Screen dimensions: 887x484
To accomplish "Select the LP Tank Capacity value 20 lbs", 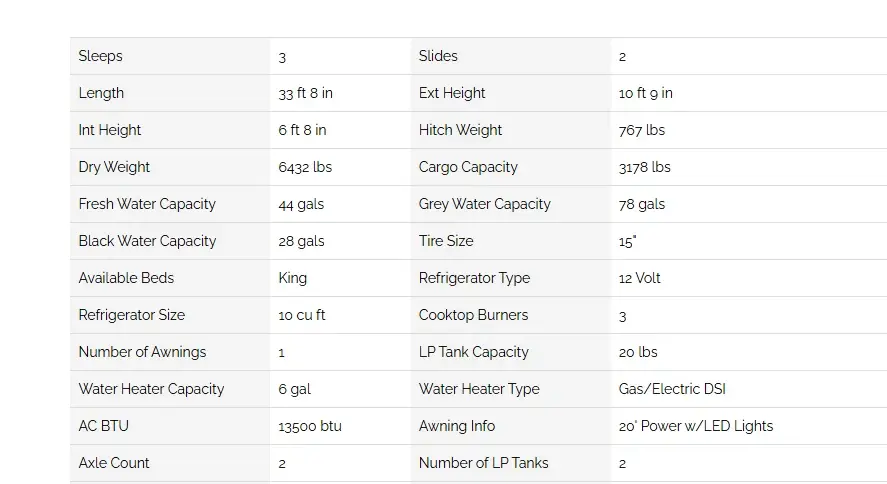I will coord(638,352).
